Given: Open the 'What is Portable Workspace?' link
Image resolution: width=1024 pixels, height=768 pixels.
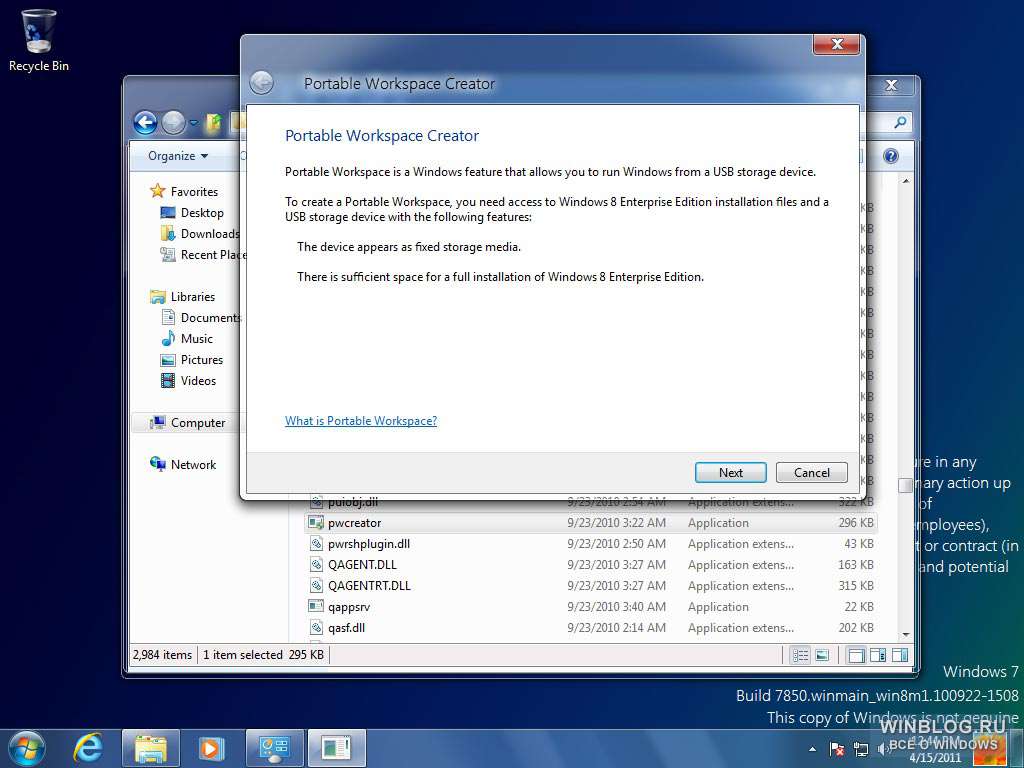Looking at the screenshot, I should click(x=361, y=421).
